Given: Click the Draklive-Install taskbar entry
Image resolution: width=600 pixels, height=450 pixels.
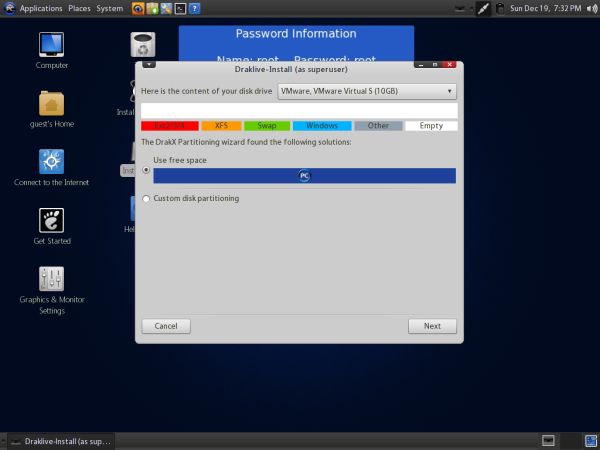Looking at the screenshot, I should (61, 441).
